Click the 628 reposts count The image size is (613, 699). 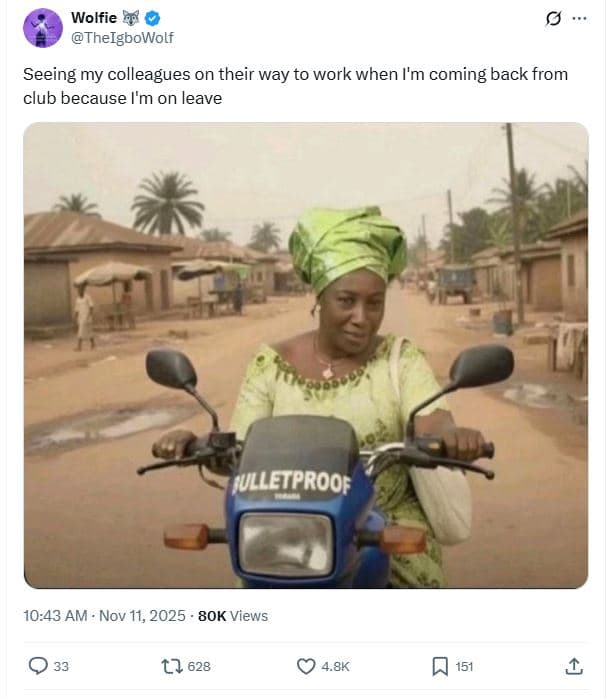coord(199,667)
